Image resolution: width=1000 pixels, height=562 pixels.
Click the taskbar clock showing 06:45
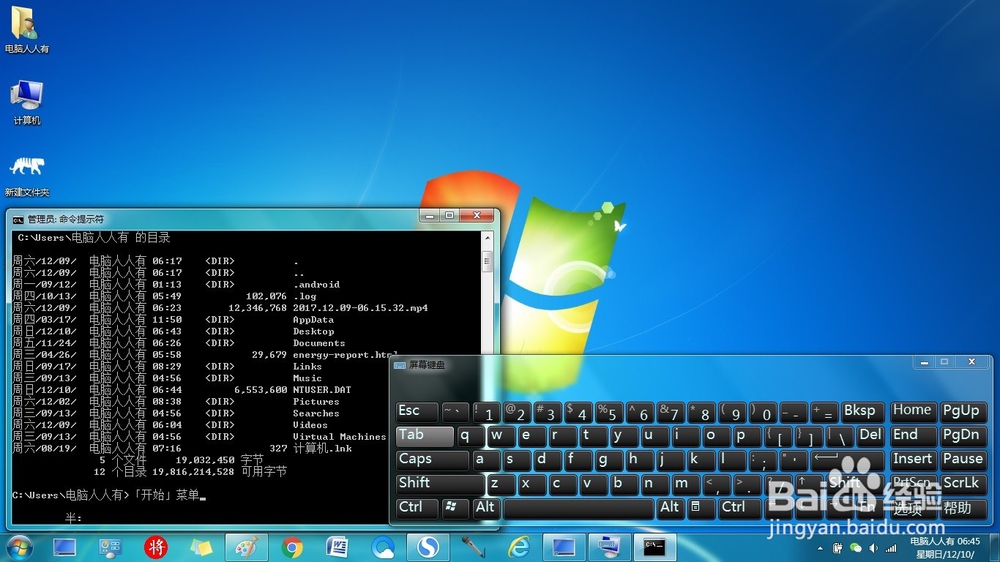pyautogui.click(x=945, y=548)
